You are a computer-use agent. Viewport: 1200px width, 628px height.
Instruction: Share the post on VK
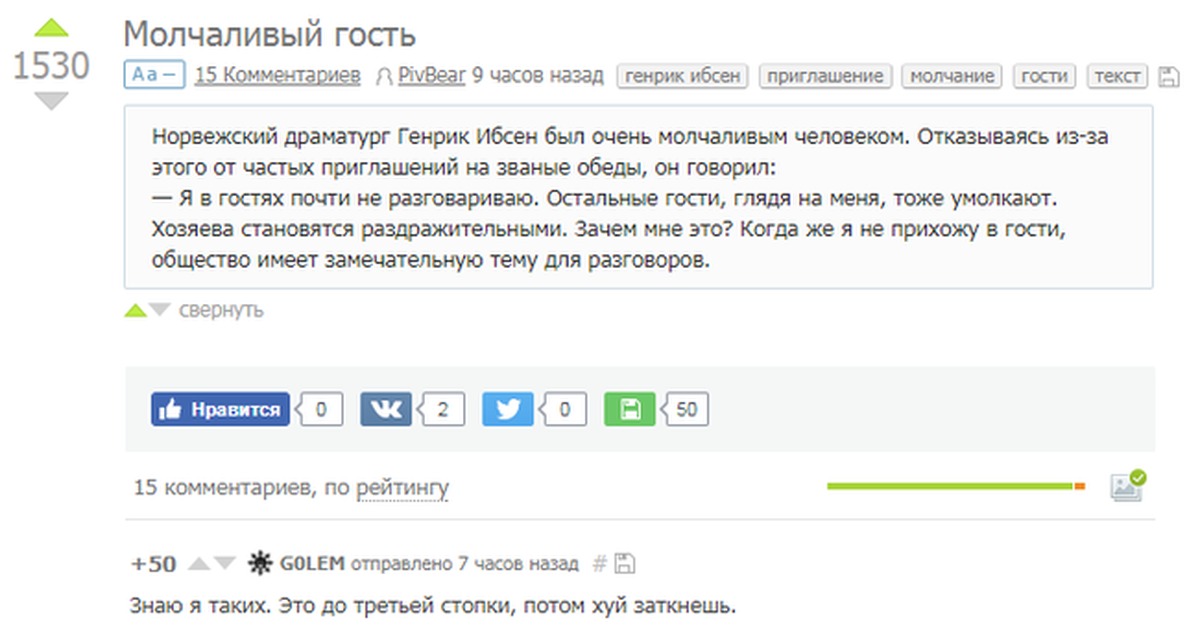(x=386, y=409)
